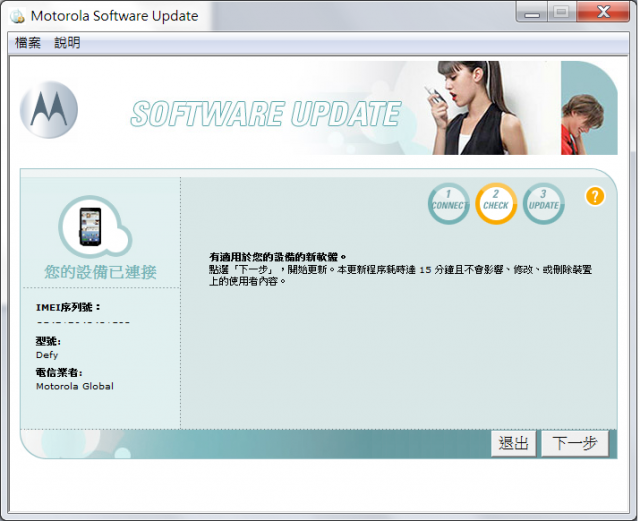Click the SOFTWARE UPDATE banner title
Viewport: 640px width, 521px height.
266,114
